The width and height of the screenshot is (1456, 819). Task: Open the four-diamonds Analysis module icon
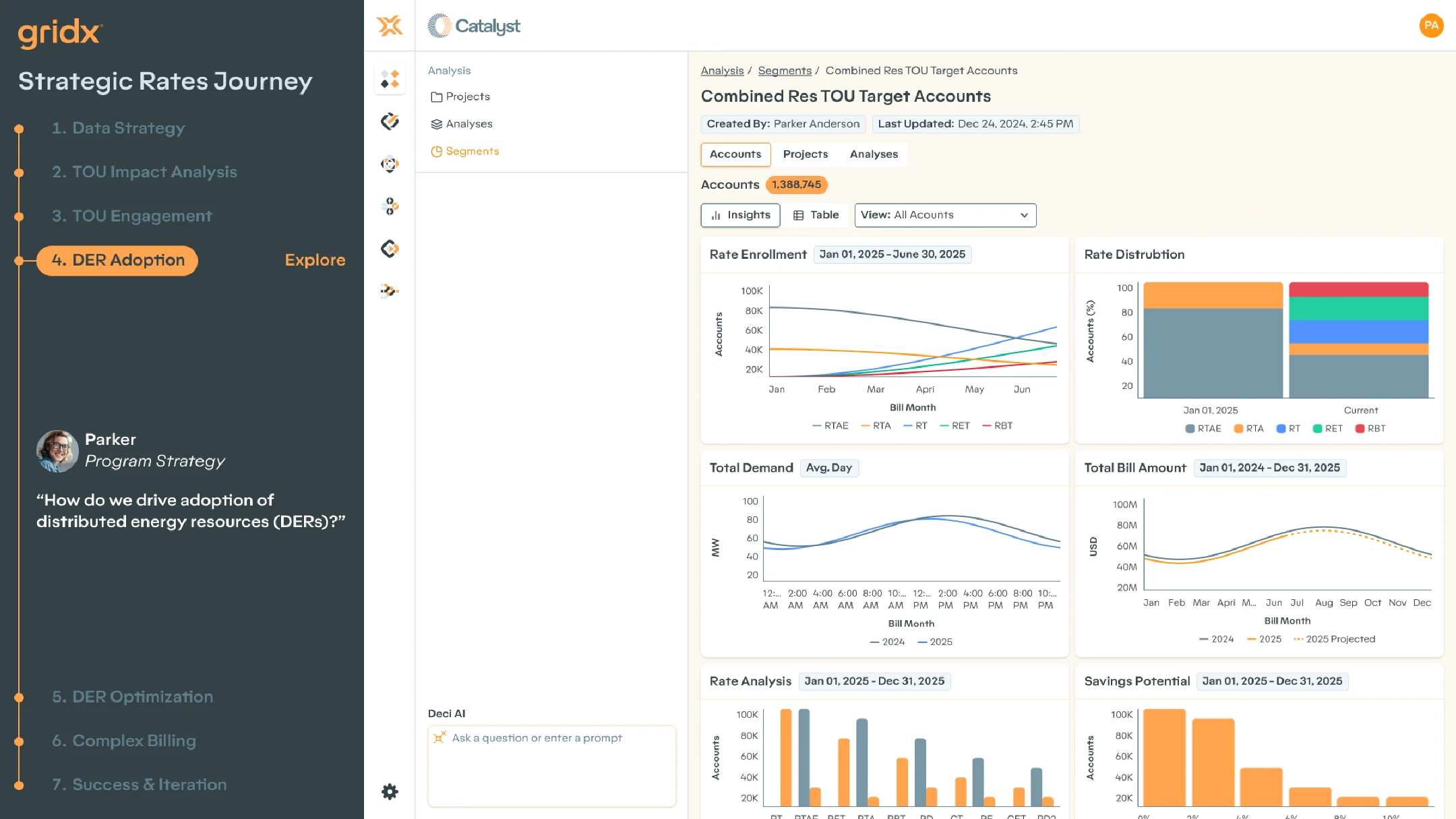coord(390,80)
